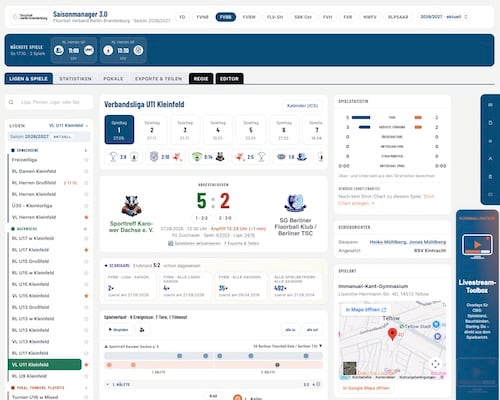Click the topmost icon in right dark toolbar

pyautogui.click(x=490, y=105)
